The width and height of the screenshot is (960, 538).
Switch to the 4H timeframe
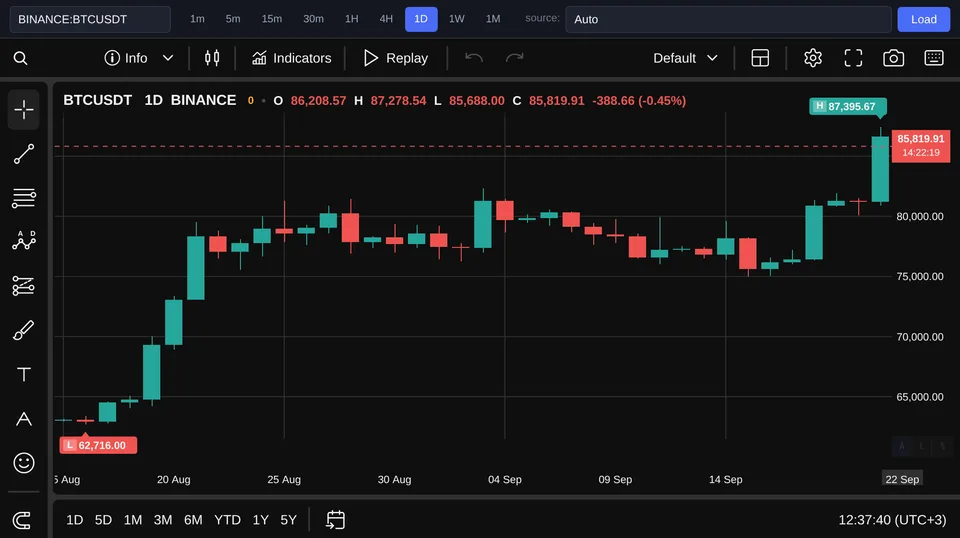point(386,19)
